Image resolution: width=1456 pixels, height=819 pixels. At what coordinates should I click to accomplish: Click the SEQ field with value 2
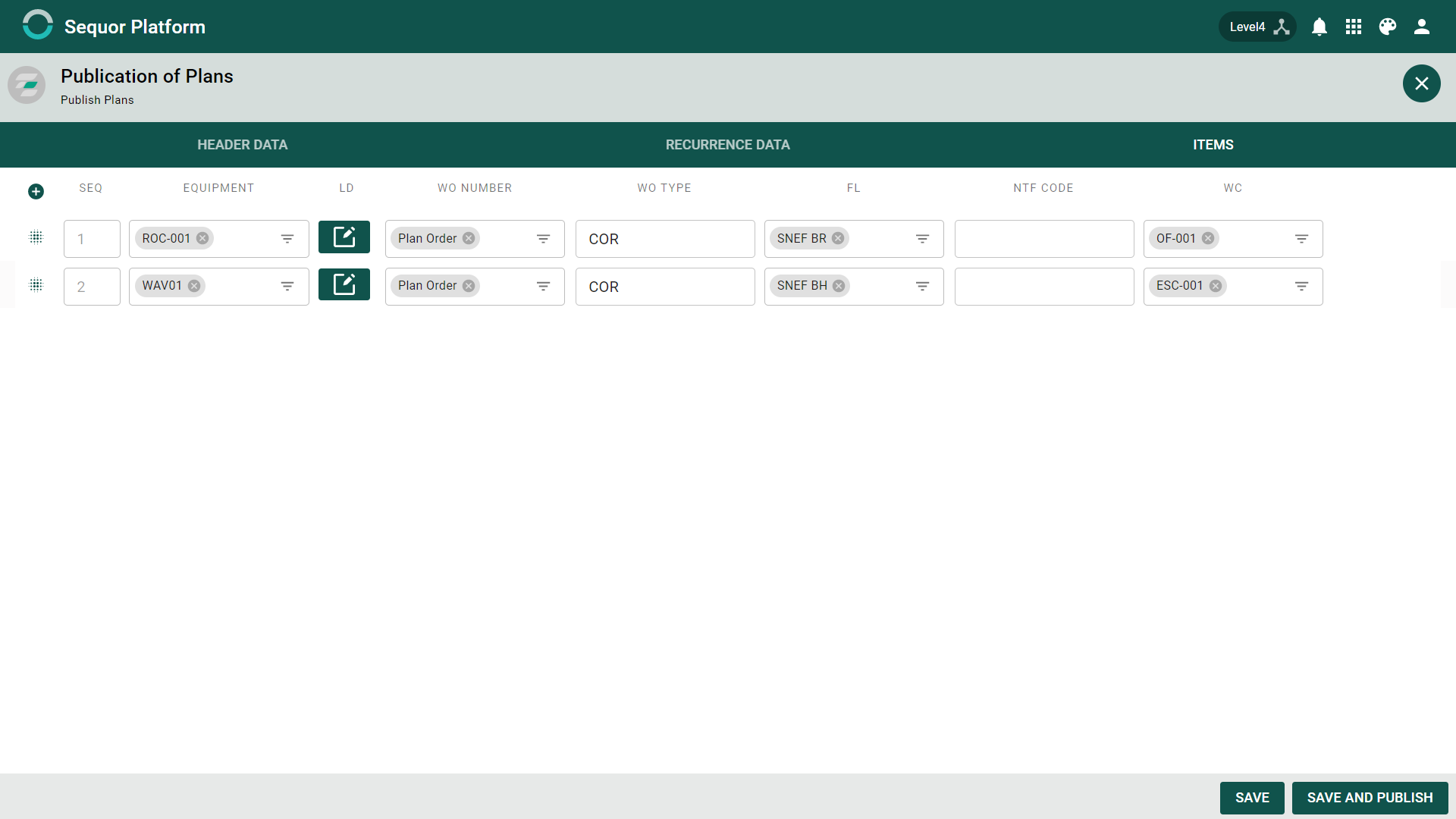(x=92, y=287)
